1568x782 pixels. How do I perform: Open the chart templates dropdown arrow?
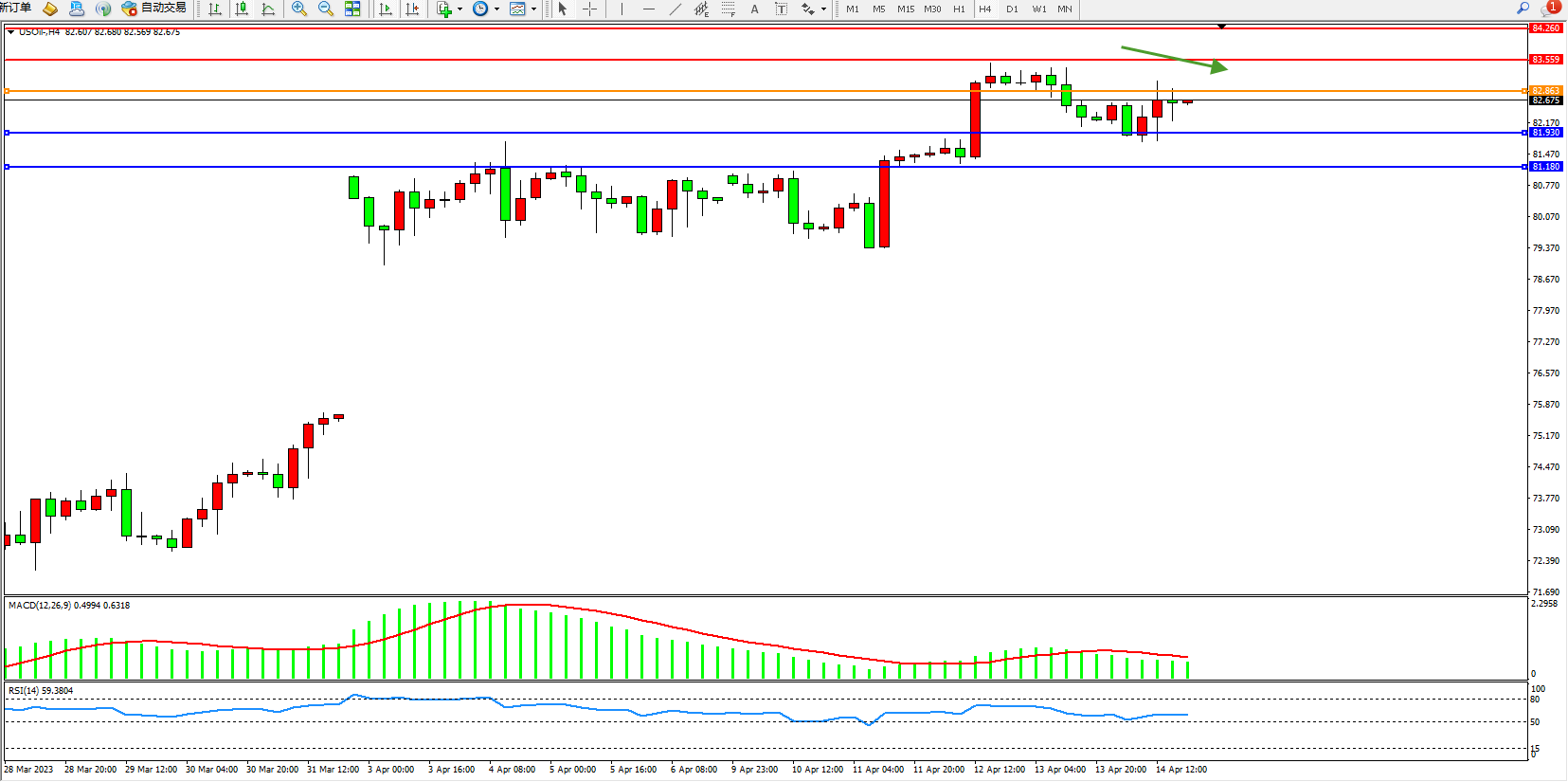(x=533, y=9)
